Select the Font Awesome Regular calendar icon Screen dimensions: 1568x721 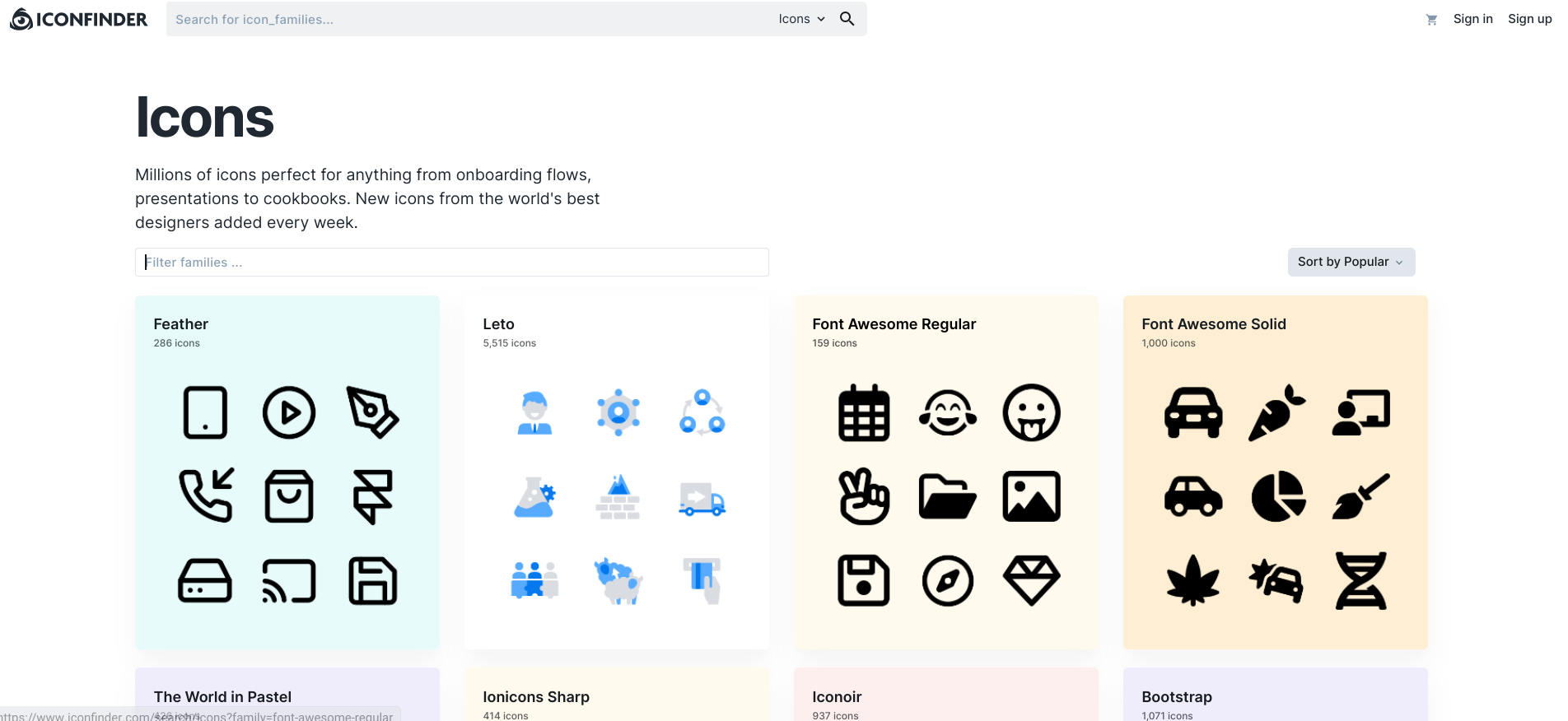coord(864,412)
